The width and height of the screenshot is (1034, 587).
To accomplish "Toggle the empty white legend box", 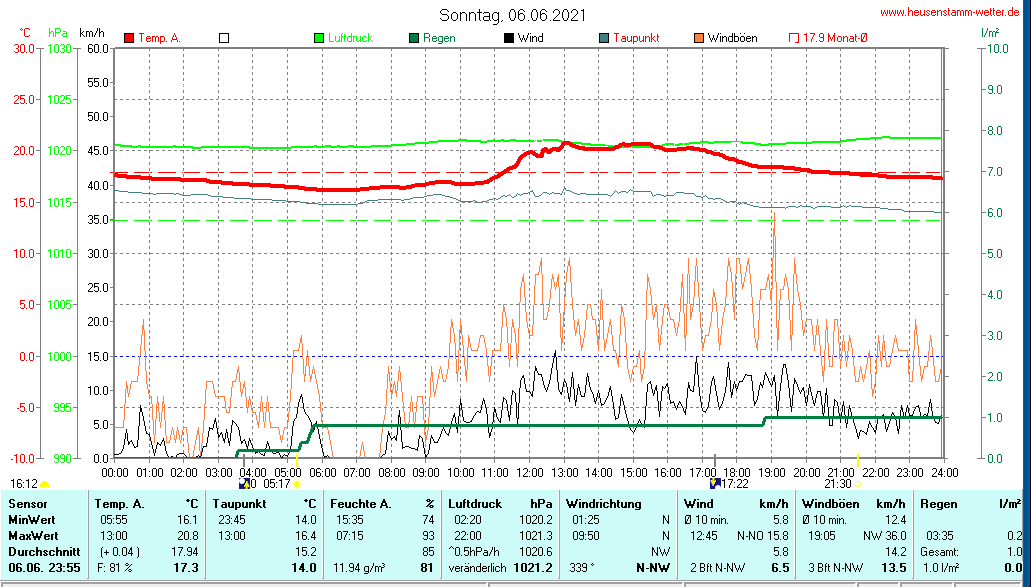I will (x=224, y=38).
